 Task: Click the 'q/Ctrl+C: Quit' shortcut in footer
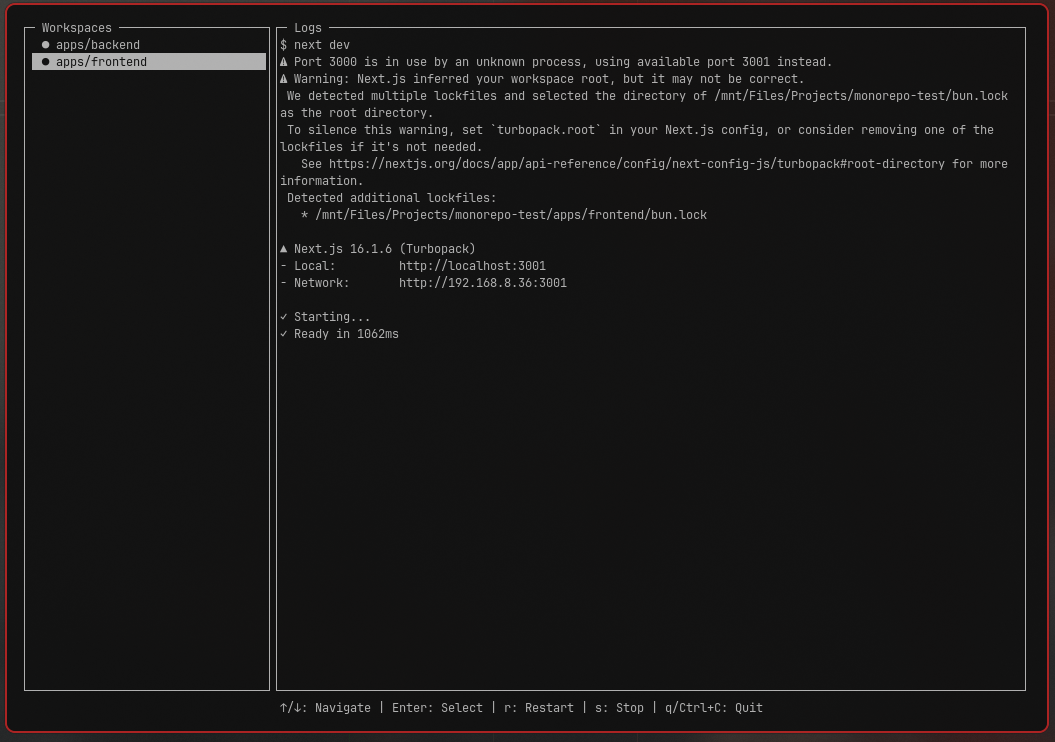714,708
